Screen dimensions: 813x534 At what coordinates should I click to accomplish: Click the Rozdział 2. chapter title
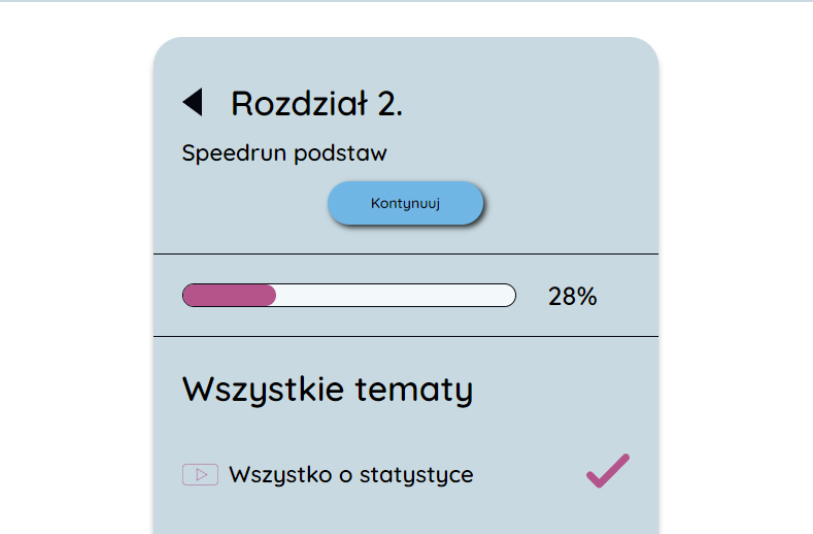tap(317, 103)
